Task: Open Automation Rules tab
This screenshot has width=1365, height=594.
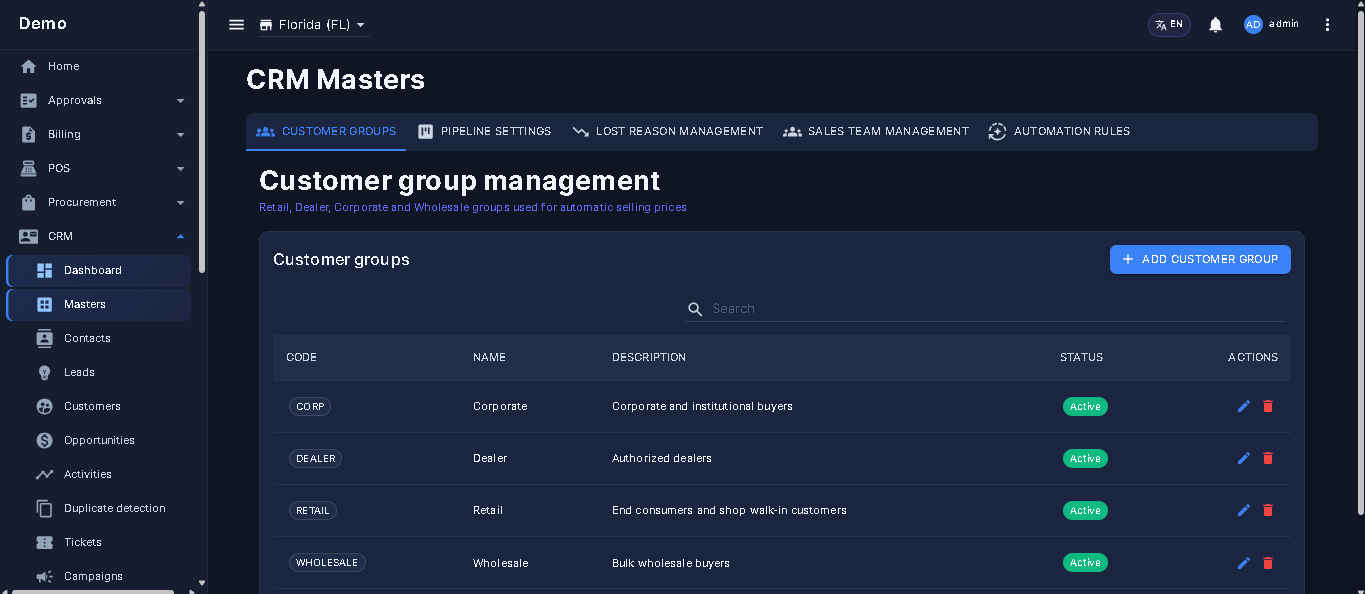Action: coord(1059,131)
